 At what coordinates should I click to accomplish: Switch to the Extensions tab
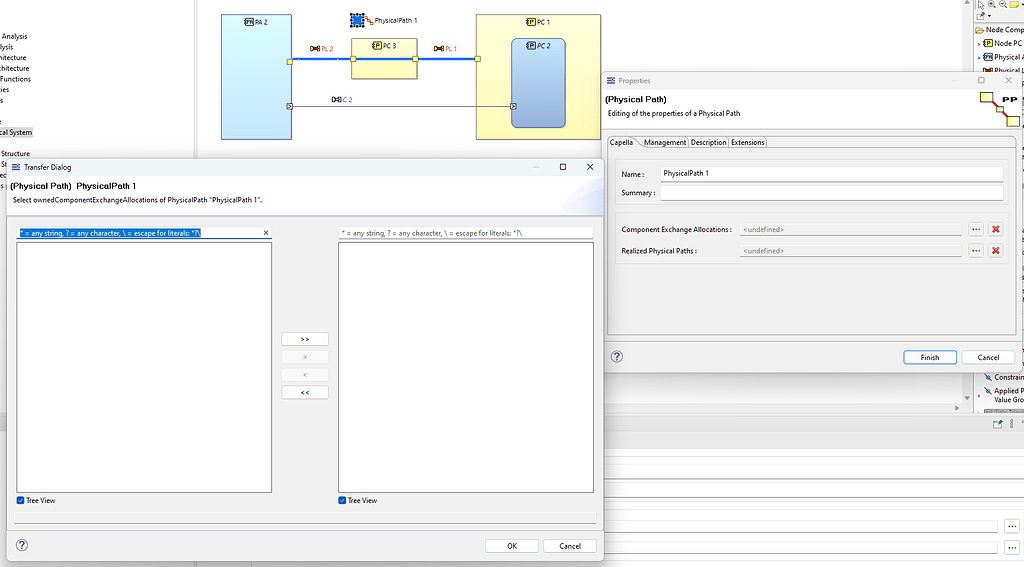748,142
